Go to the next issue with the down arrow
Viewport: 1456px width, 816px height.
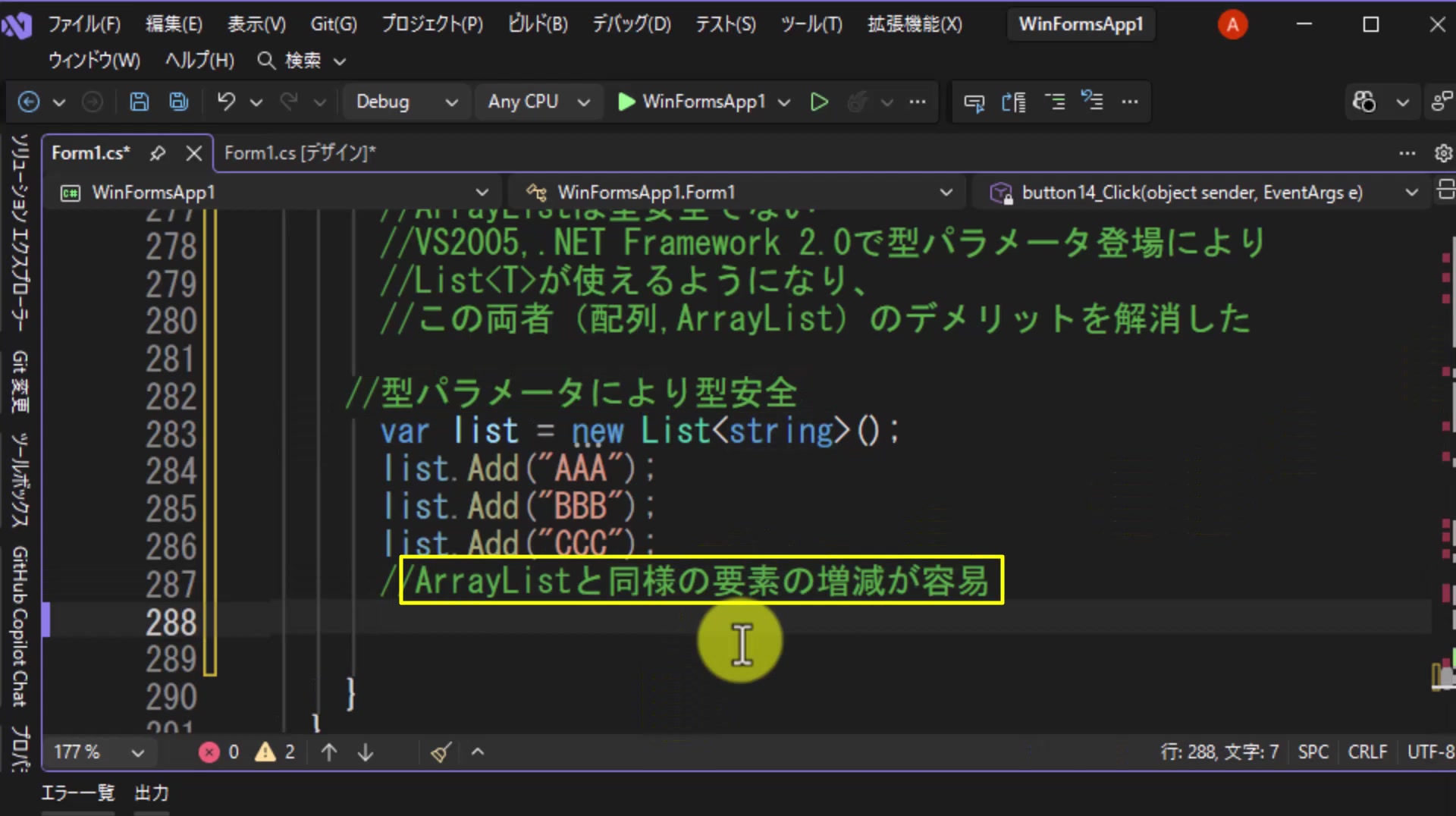click(x=366, y=752)
